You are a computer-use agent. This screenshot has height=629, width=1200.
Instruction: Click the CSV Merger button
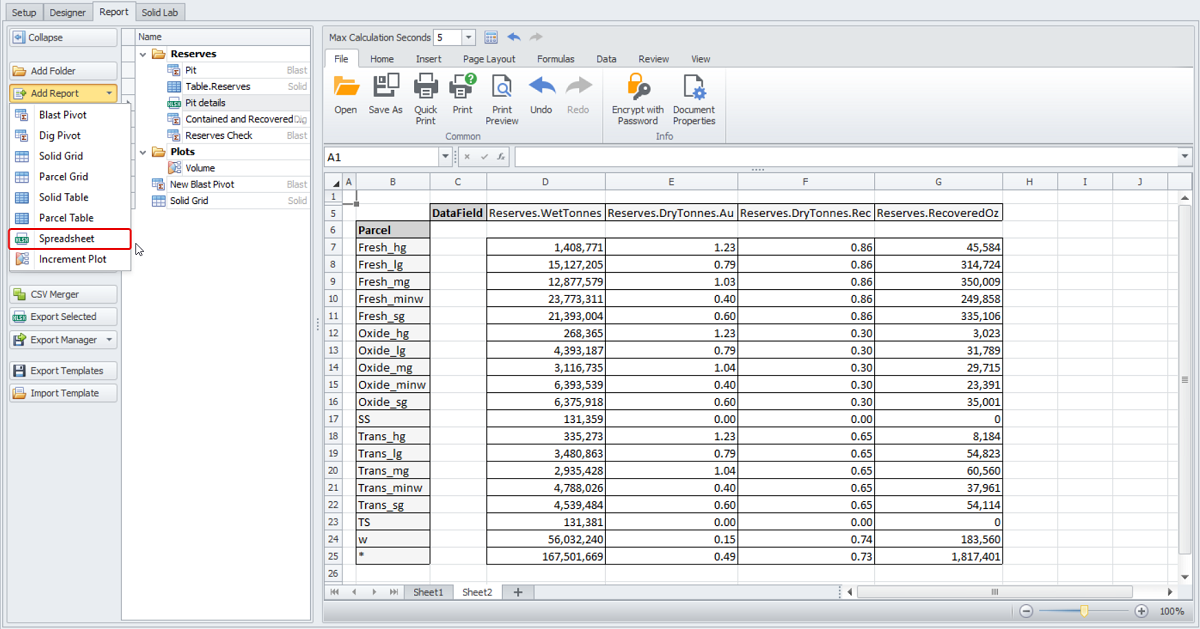pyautogui.click(x=63, y=295)
